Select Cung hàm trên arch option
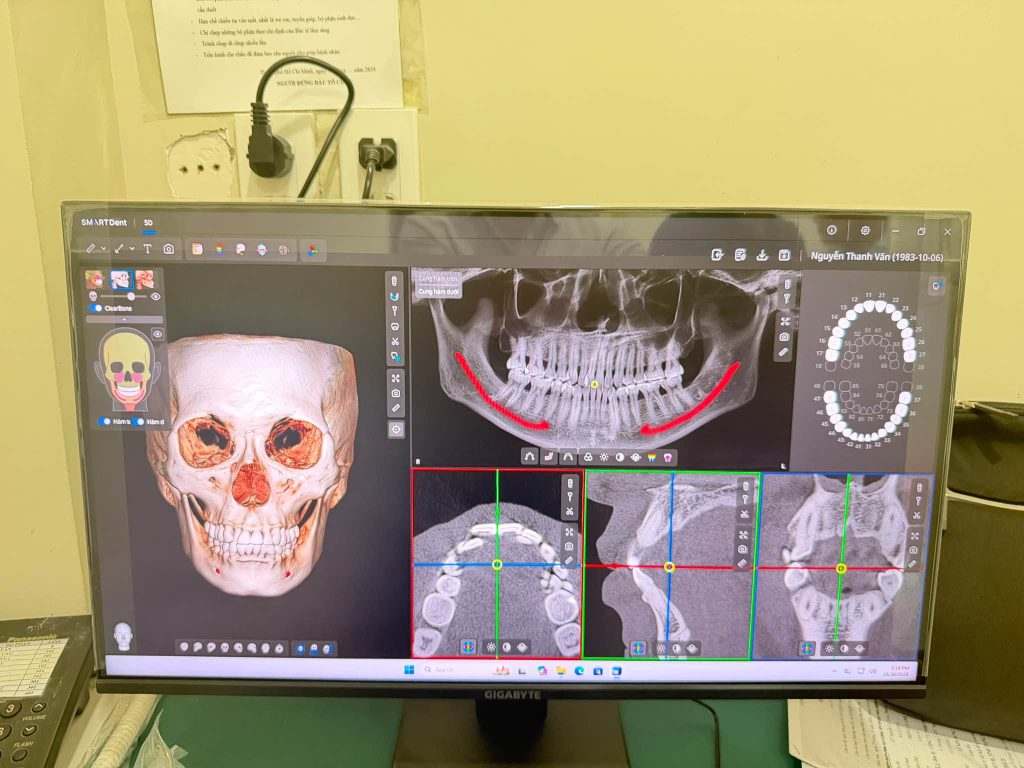Screen dimensions: 1024x768 pos(438,279)
